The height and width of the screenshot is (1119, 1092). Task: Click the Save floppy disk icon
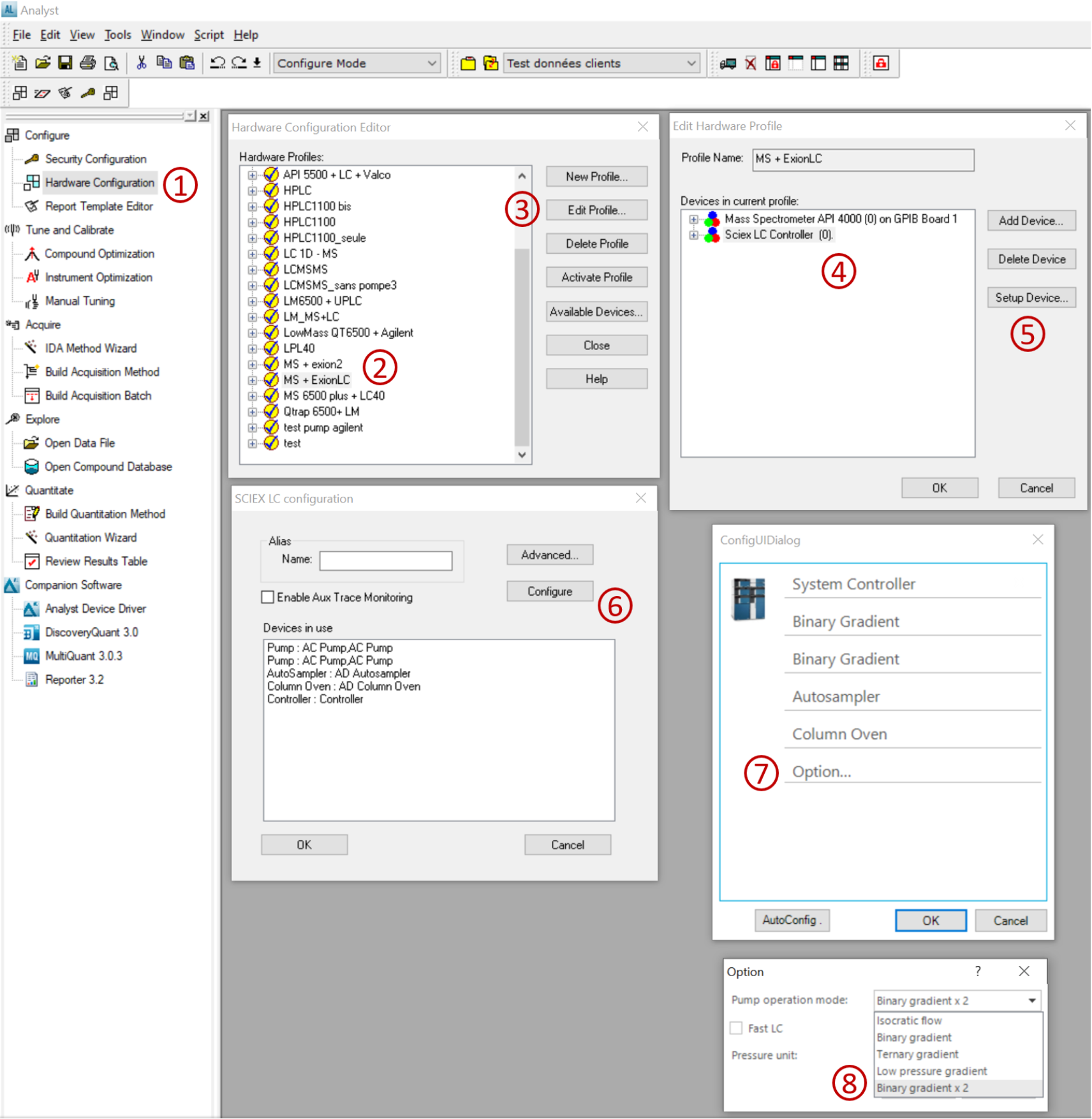[64, 63]
